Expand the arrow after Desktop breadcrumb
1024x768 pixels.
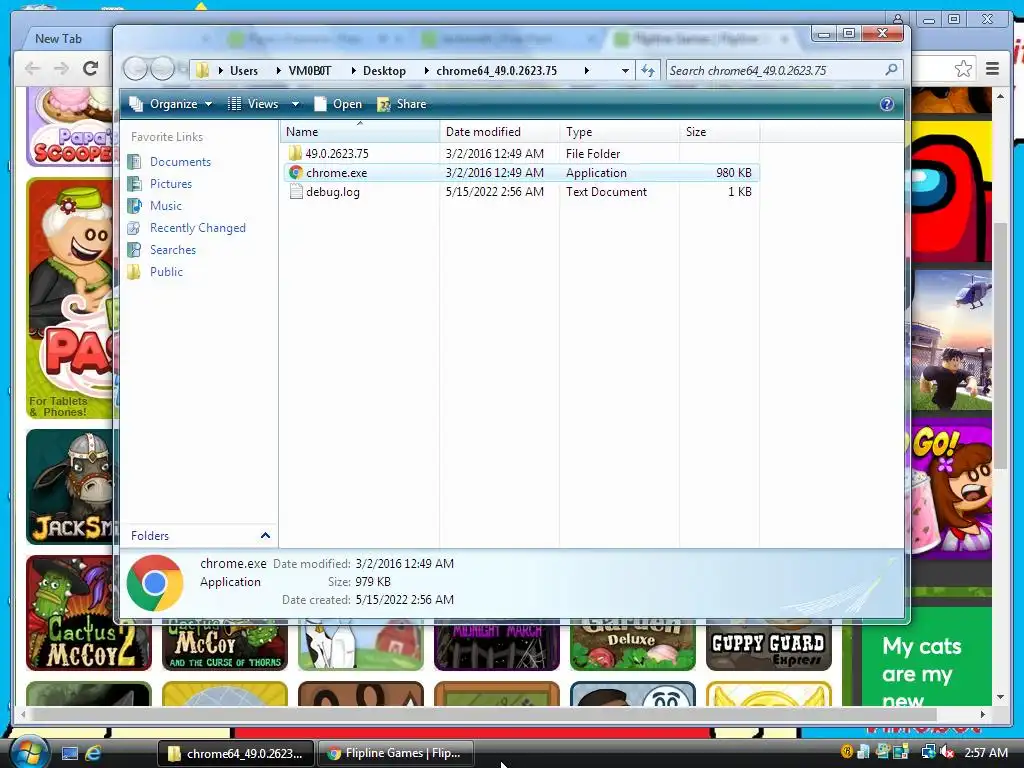[426, 71]
